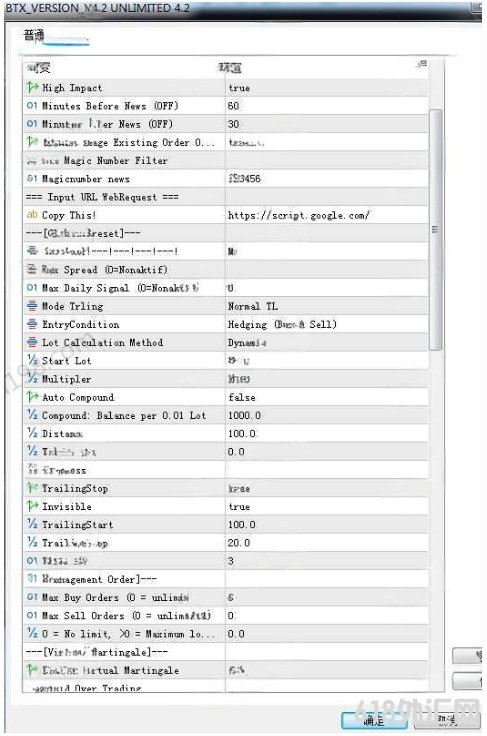Select the Magic Number Filter row
Image resolution: width=487 pixels, height=736 pixels.
[x=226, y=161]
